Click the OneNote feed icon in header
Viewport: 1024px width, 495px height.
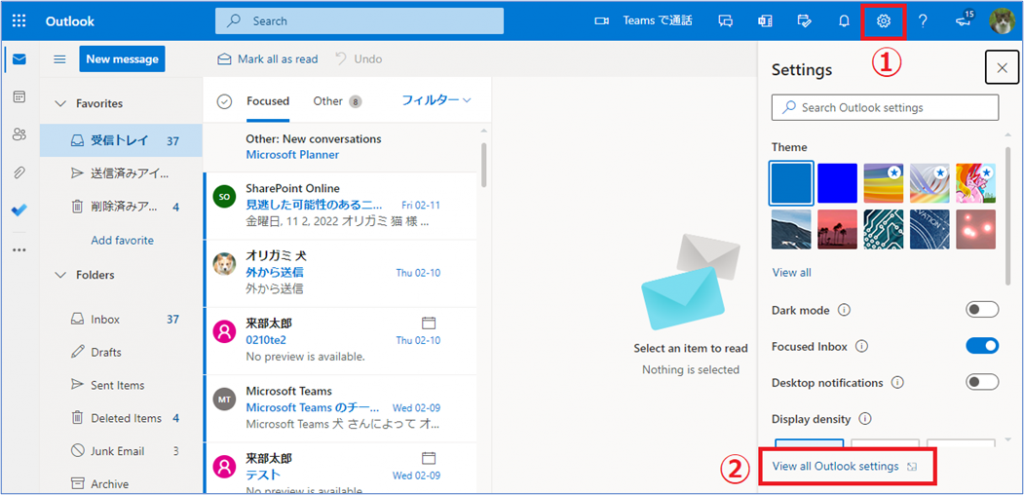pyautogui.click(x=765, y=21)
